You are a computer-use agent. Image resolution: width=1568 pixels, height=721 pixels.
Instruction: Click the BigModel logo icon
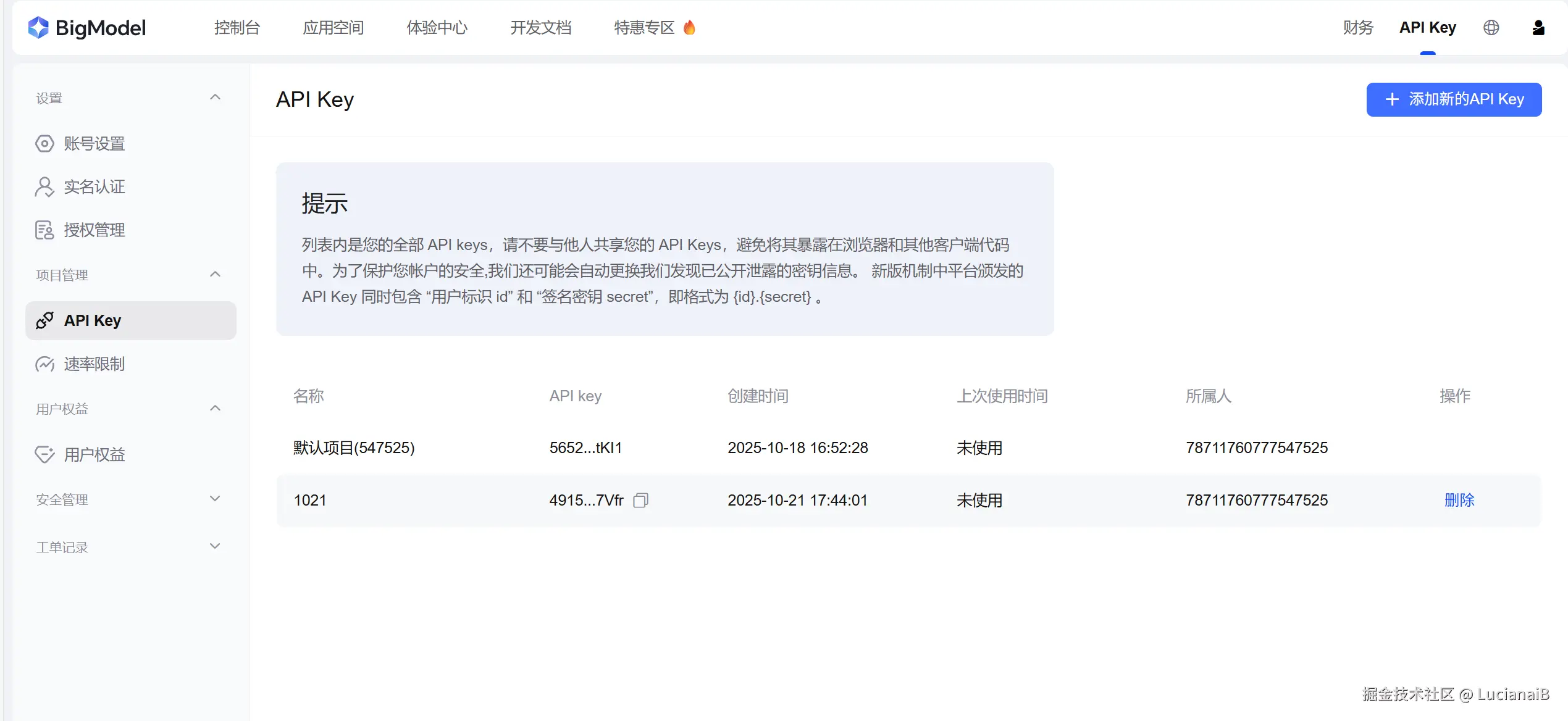tap(38, 27)
